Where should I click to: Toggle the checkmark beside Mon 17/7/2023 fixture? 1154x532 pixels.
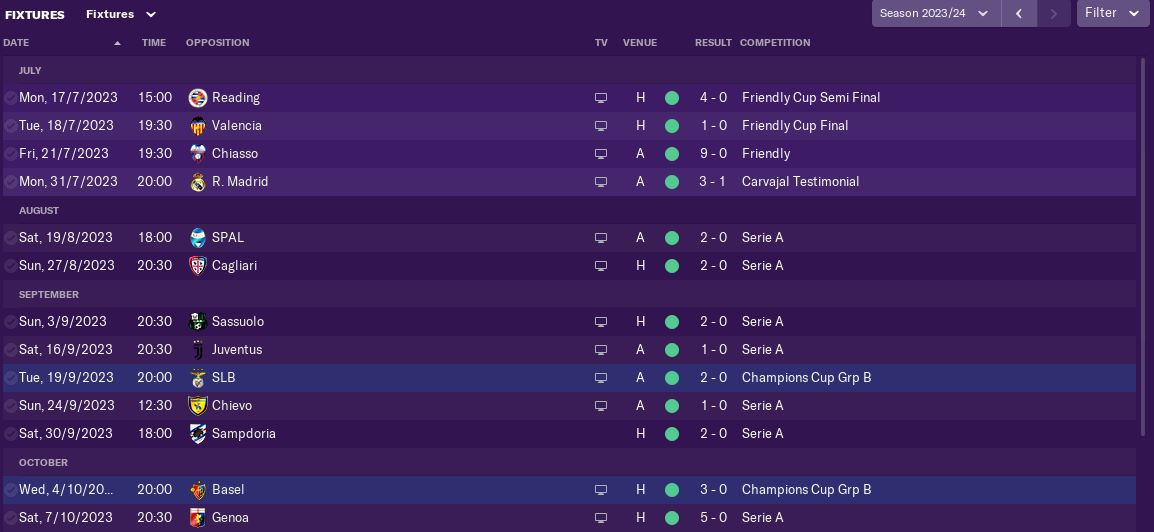coord(10,98)
